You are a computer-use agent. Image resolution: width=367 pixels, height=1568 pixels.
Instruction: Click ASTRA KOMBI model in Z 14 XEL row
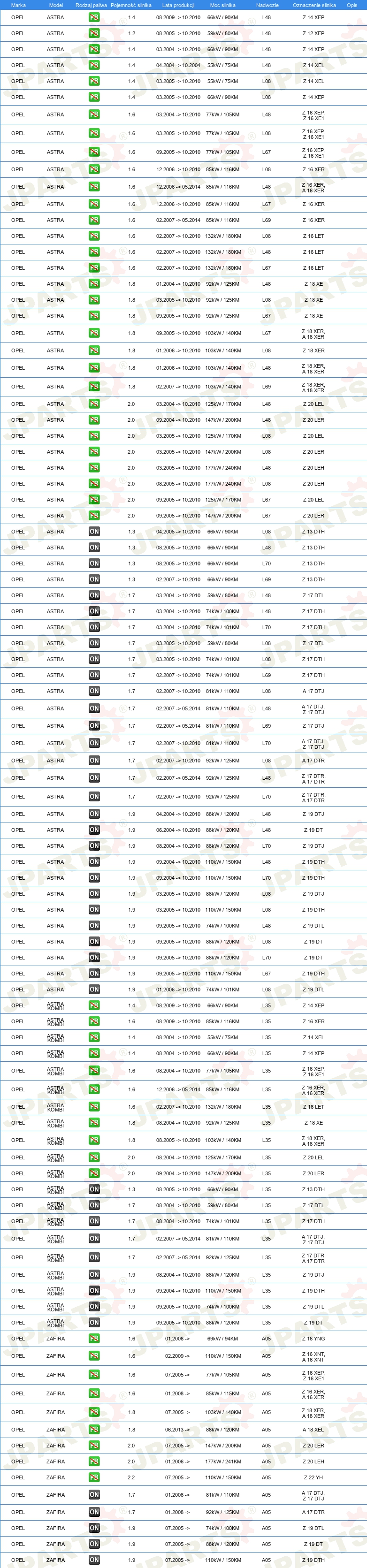coord(55,1038)
